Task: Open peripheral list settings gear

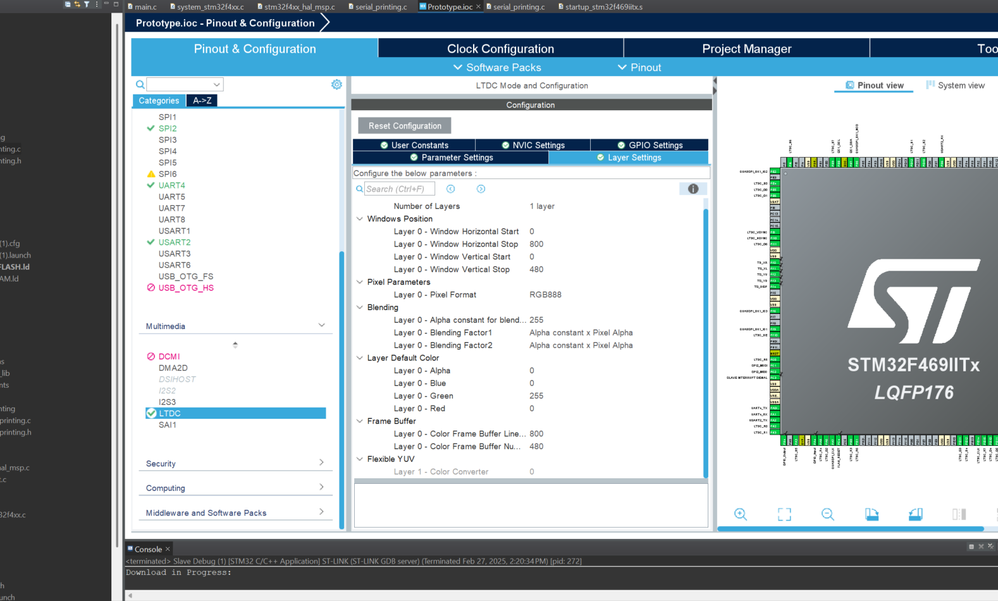Action: click(337, 84)
